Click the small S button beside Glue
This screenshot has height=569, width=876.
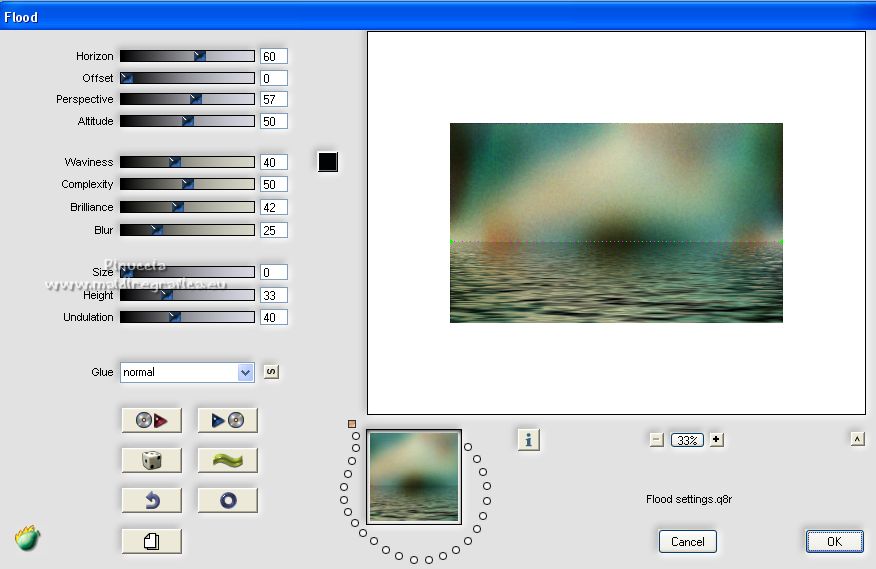point(271,372)
